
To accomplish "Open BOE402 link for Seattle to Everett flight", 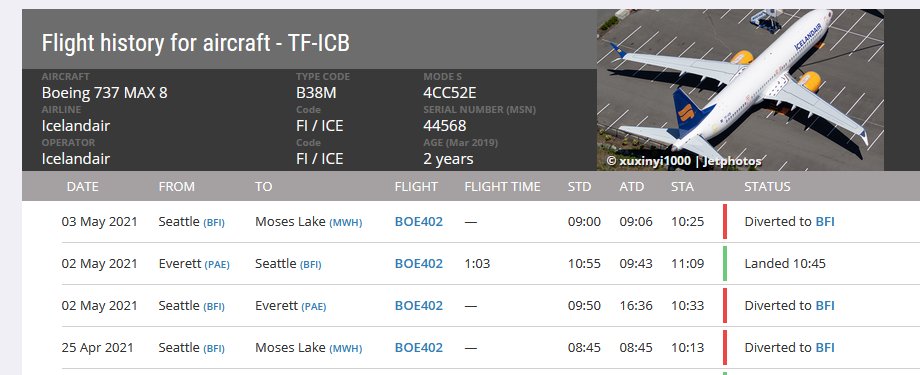I will click(x=418, y=306).
